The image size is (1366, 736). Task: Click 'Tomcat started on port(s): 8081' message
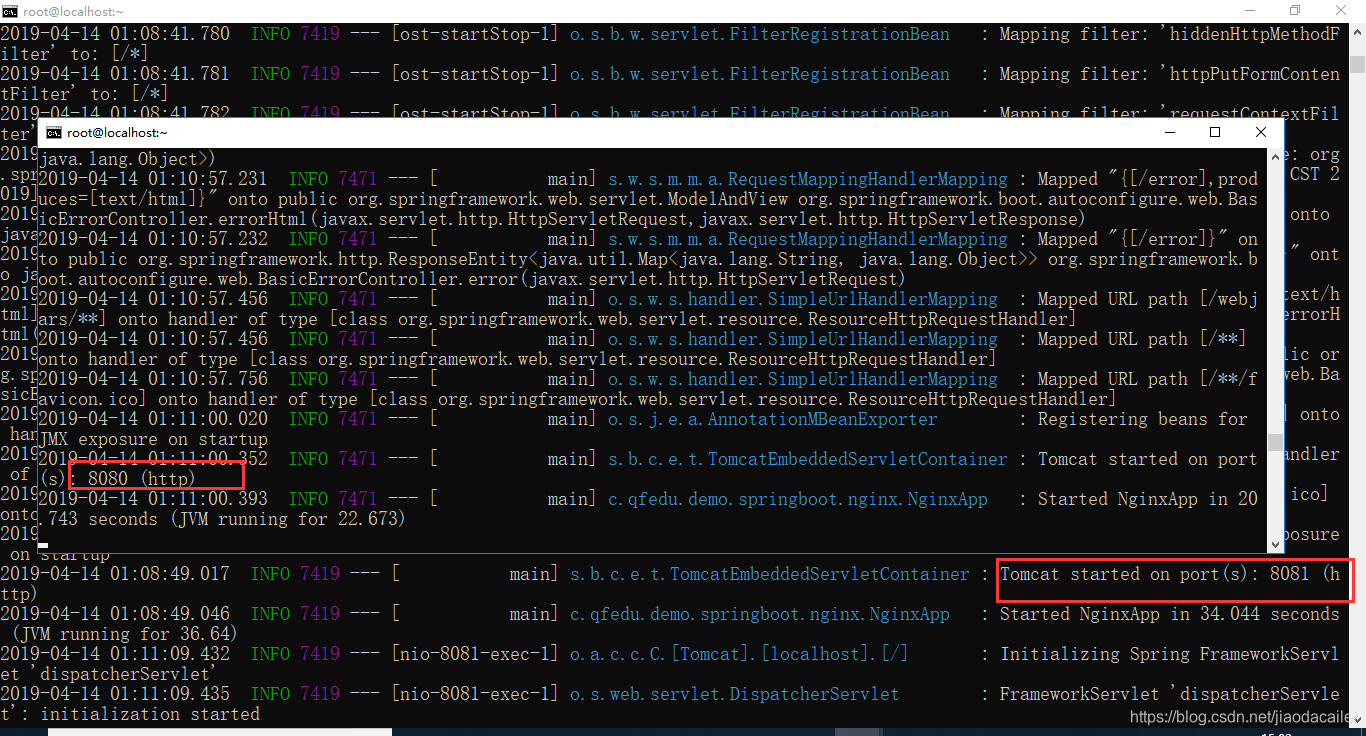pos(1155,574)
